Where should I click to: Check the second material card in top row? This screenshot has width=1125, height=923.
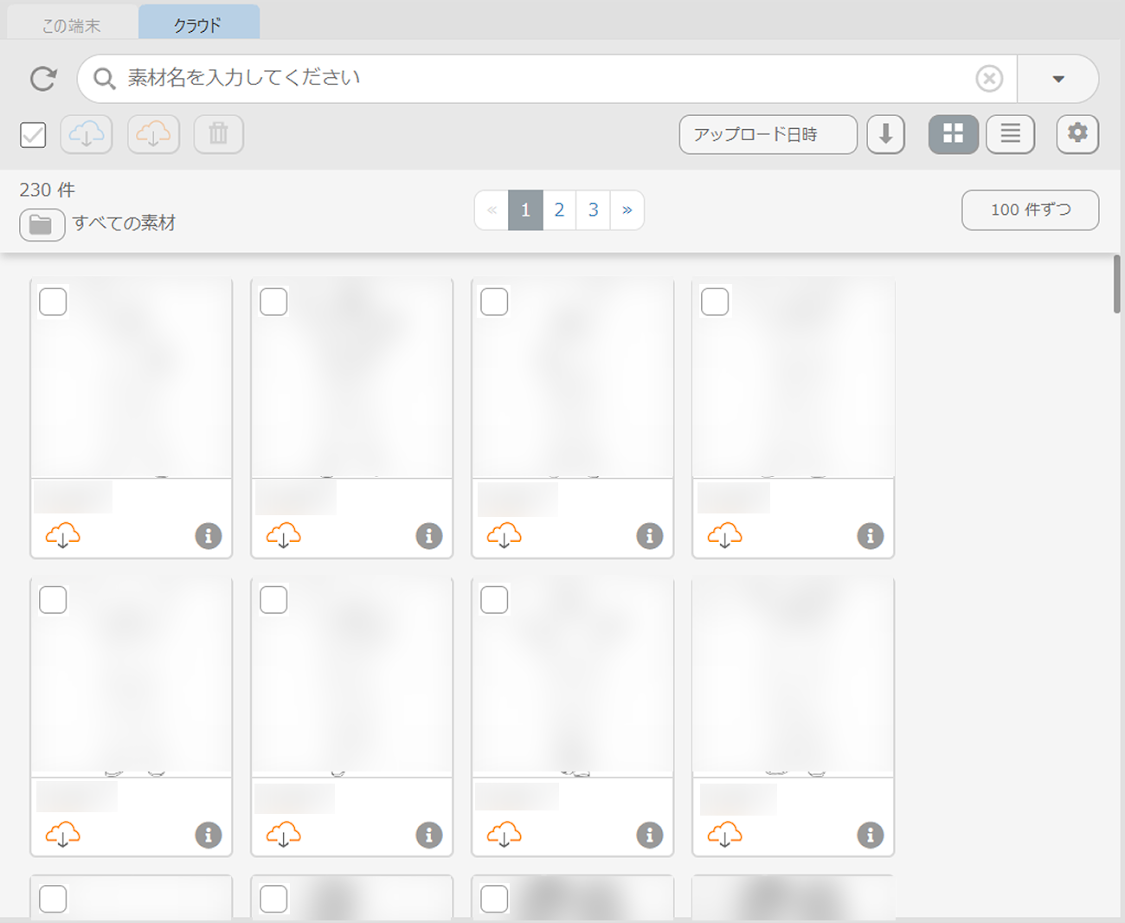click(273, 301)
